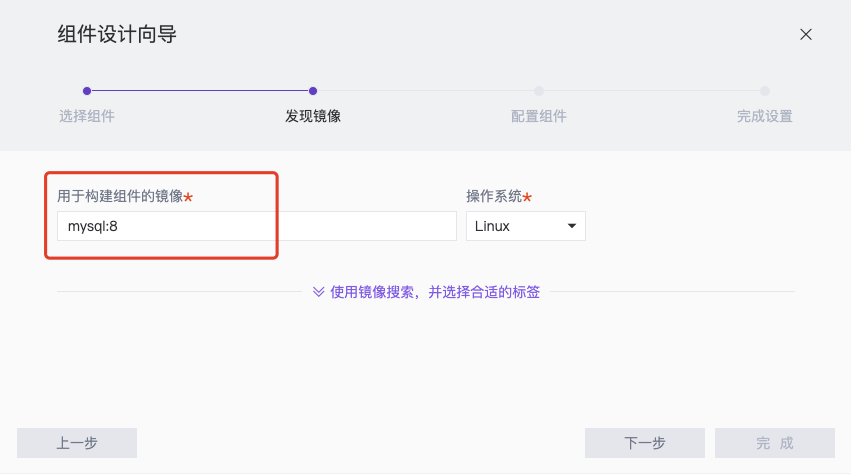Expand image search via double-chevron icon

point(319,292)
